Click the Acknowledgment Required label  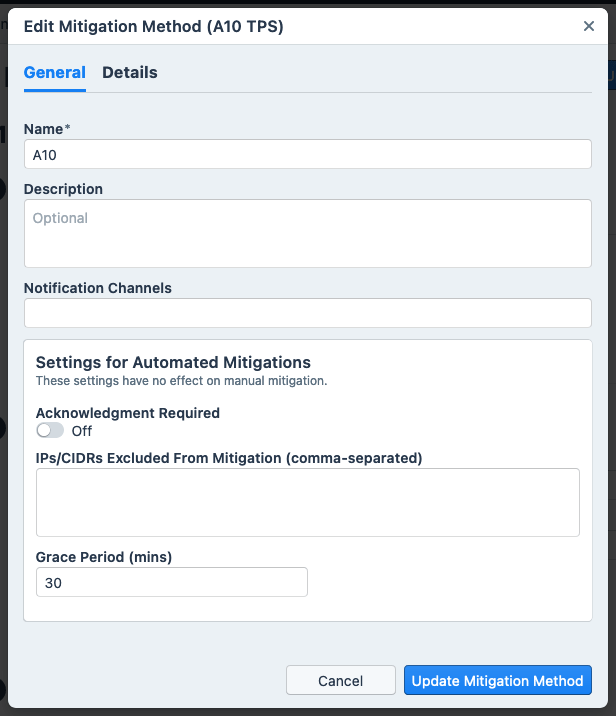click(127, 412)
